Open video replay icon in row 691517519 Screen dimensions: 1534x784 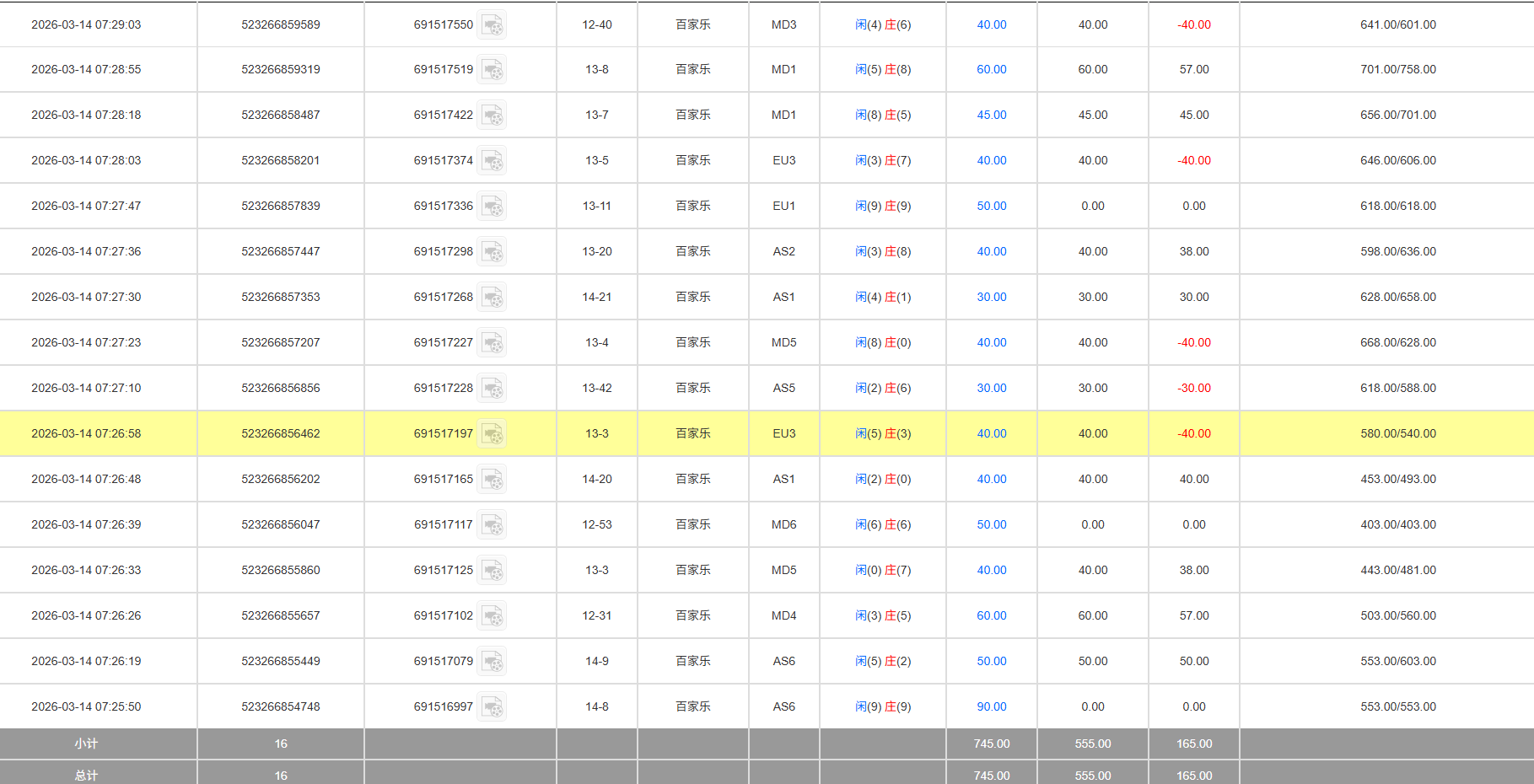coord(492,69)
